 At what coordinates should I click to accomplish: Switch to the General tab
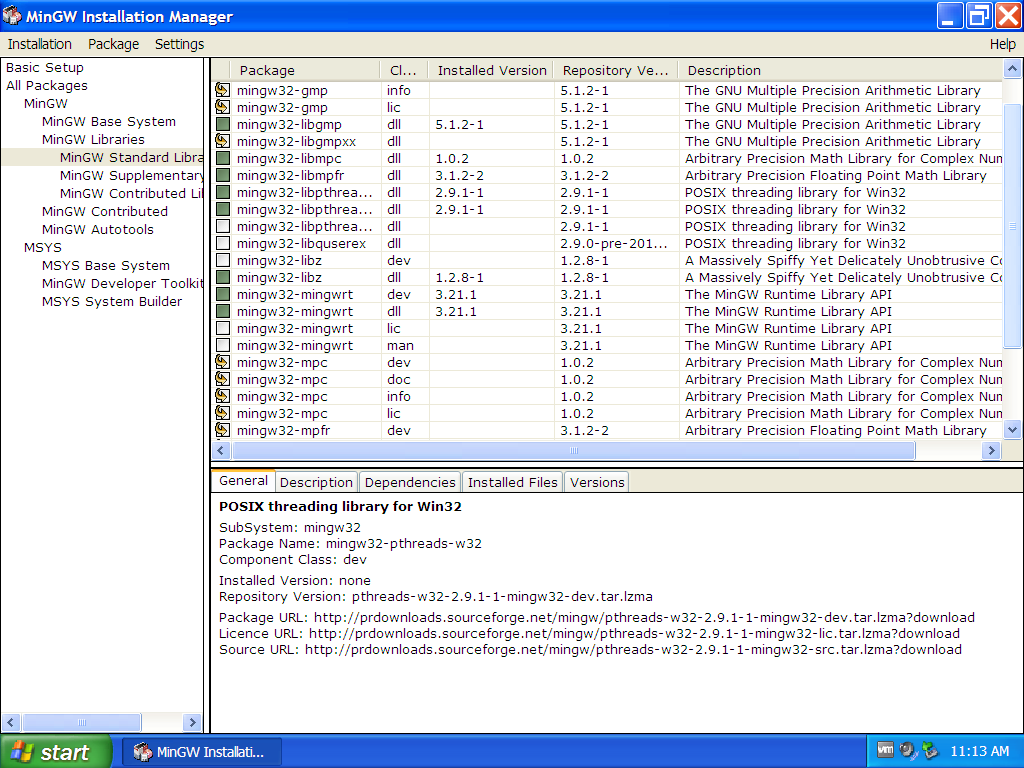(244, 481)
